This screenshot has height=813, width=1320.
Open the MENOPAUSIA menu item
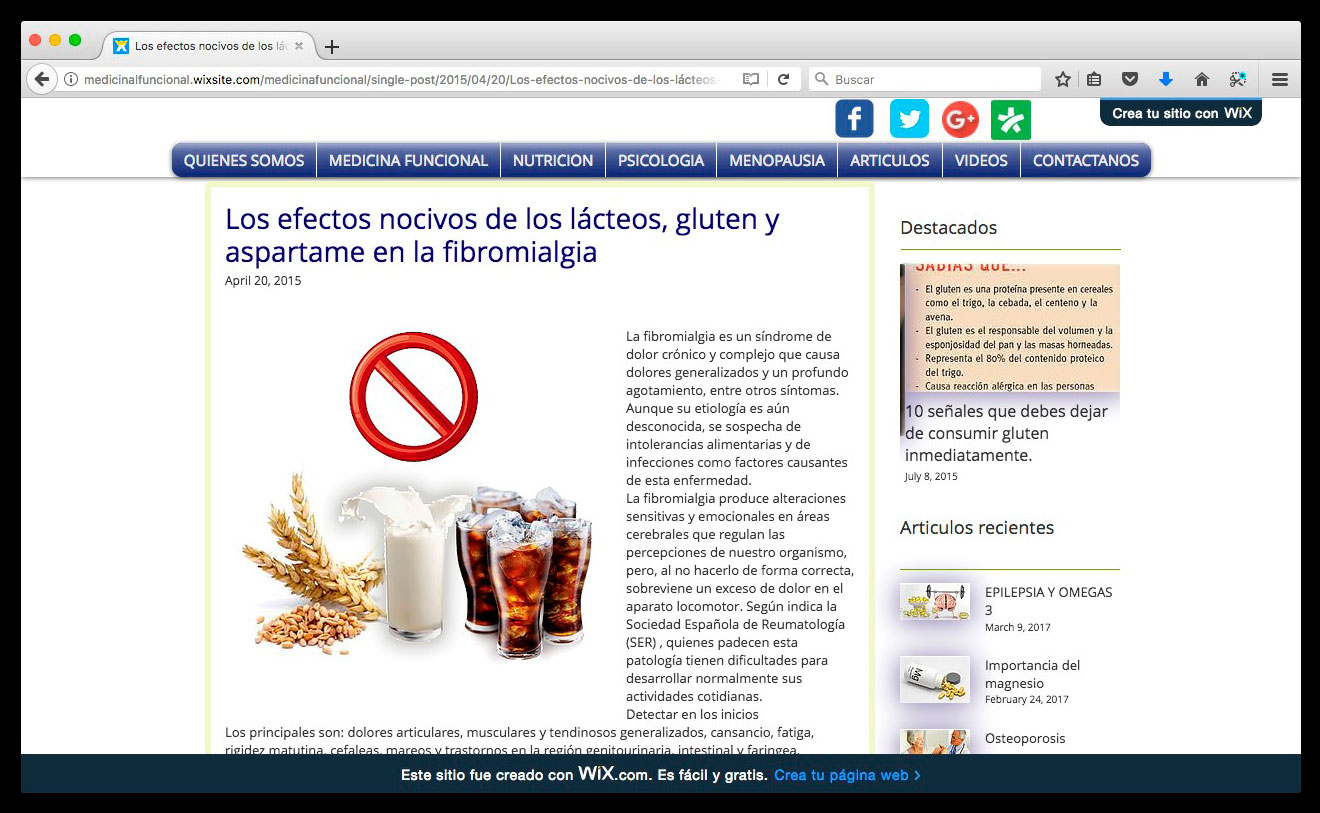point(777,160)
